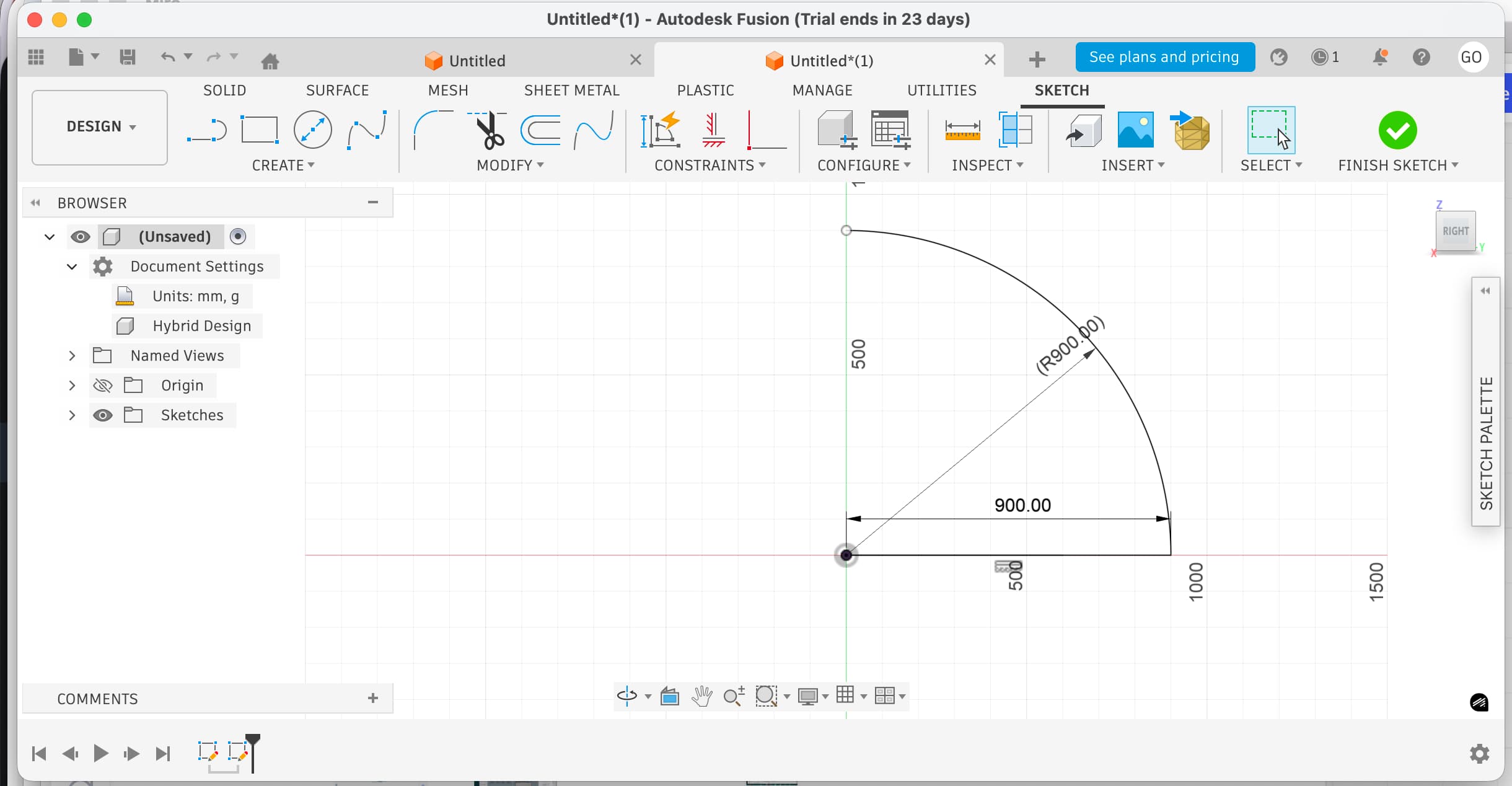
Task: Open the Insert Canvas image tool
Action: (1135, 130)
